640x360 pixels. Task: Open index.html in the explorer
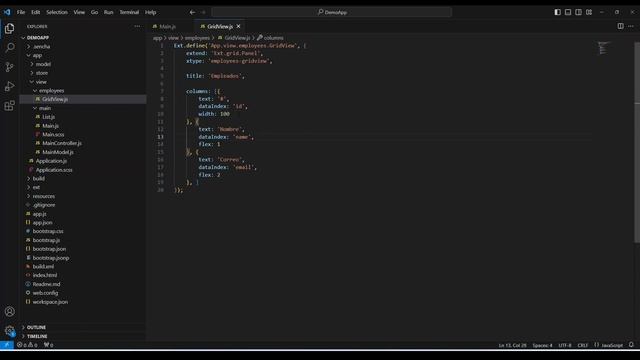(45, 276)
